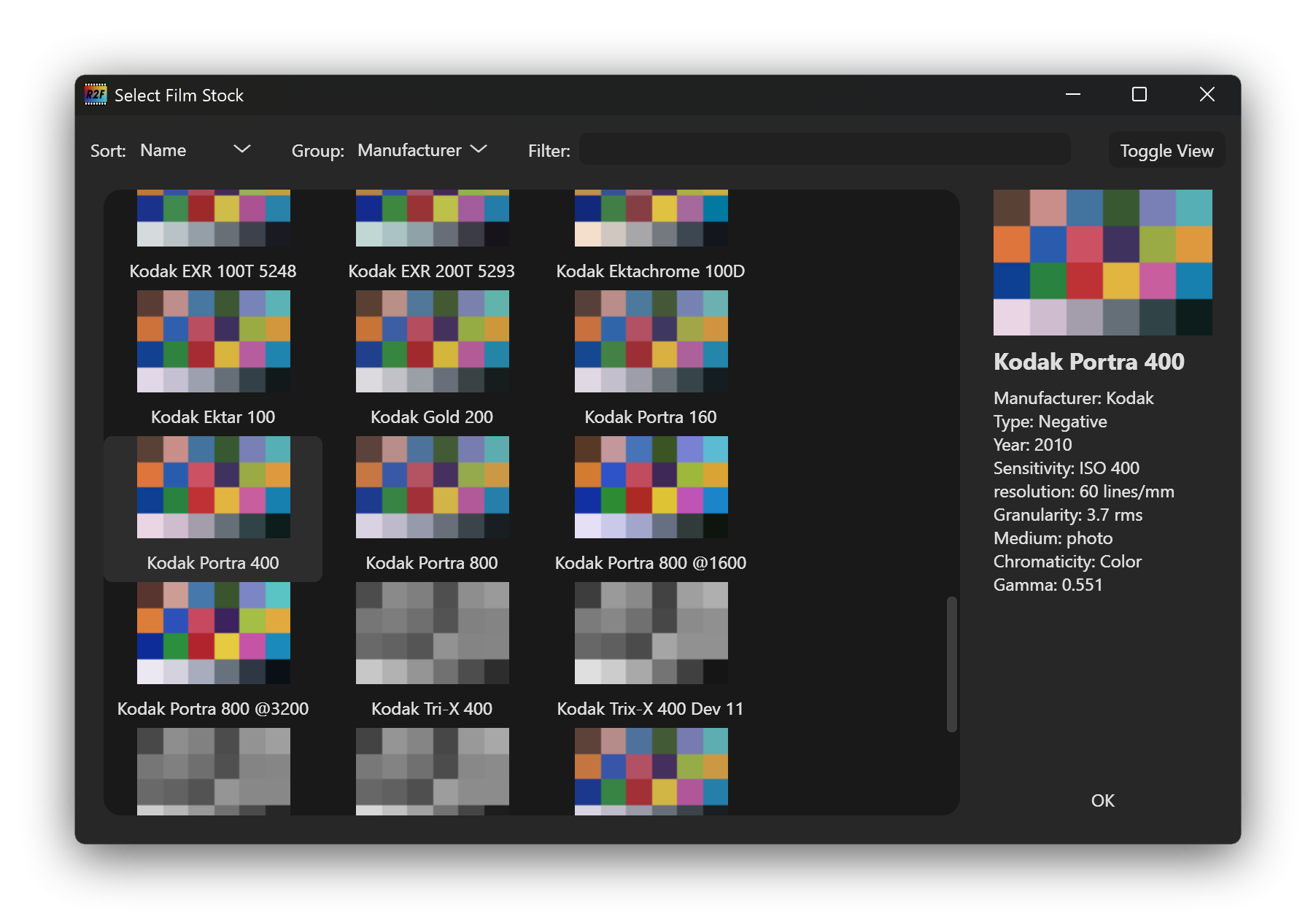The width and height of the screenshot is (1316, 919).
Task: Click the Kodak Tri-X 400 label
Action: (432, 709)
